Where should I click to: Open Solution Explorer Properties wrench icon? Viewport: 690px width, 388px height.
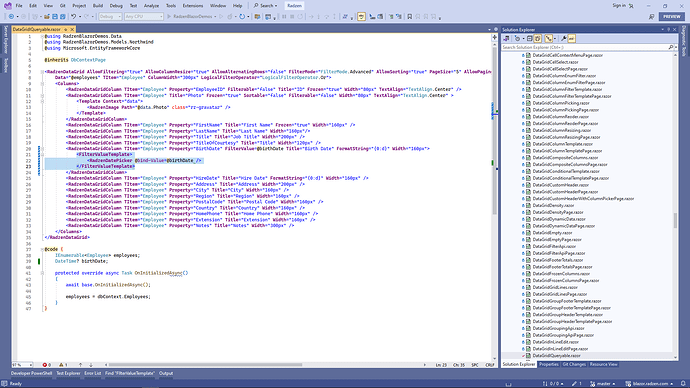[x=563, y=39]
